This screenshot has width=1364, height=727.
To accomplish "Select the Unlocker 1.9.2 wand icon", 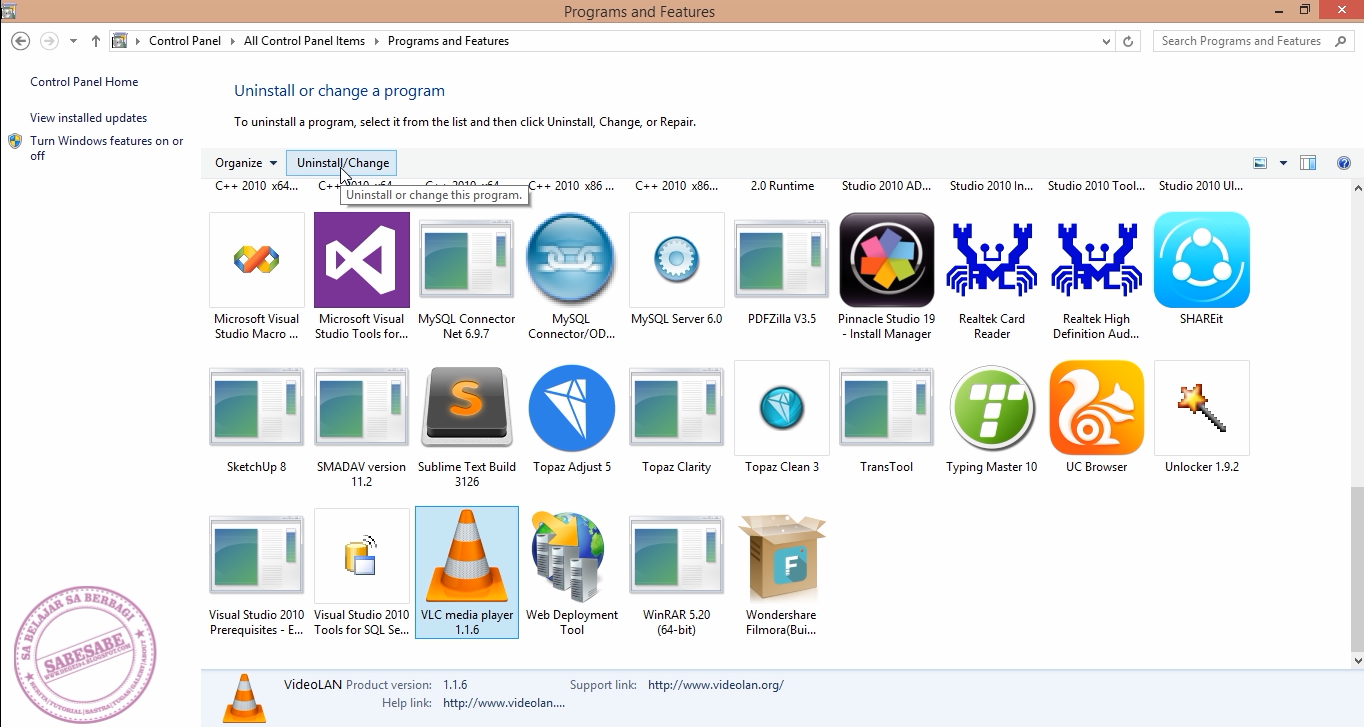I will (x=1202, y=408).
